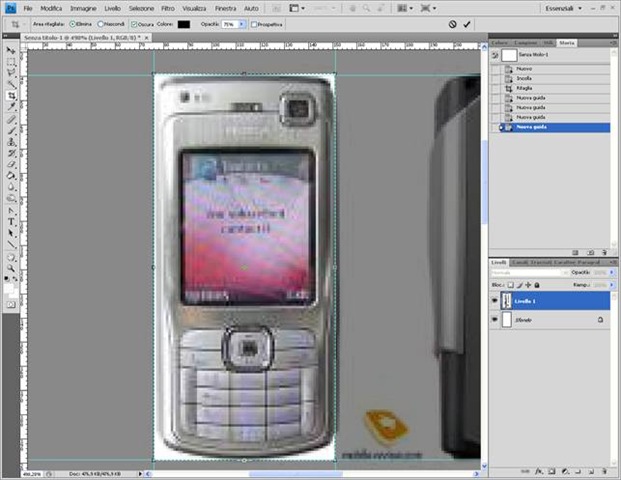This screenshot has height=480, width=621.
Task: Open the Opacità dropdown arrow in options bar
Action: (x=242, y=23)
